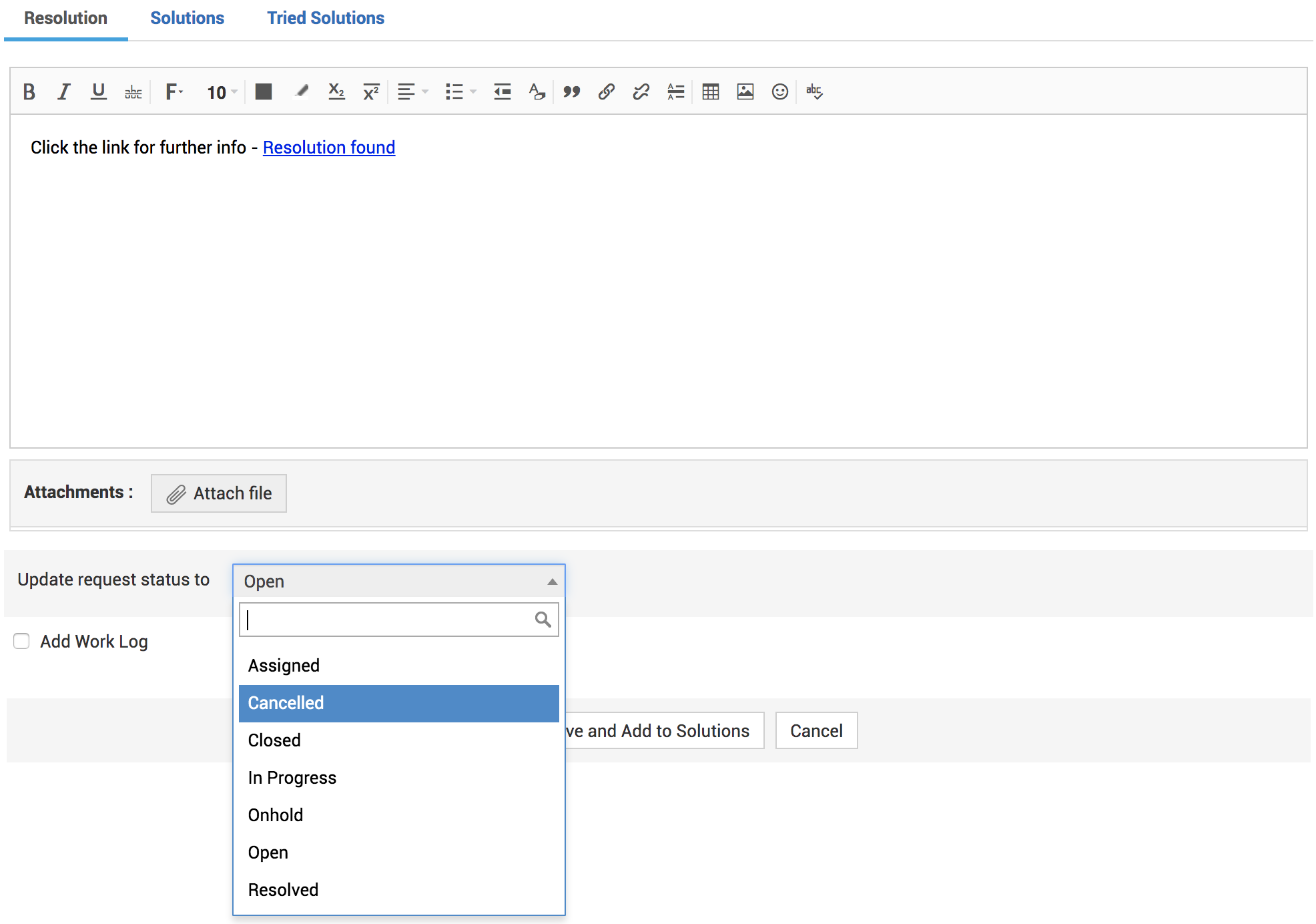Screen dimensions: 1316x924
Task: Toggle bold formatting in the editor toolbar
Action: pyautogui.click(x=29, y=91)
